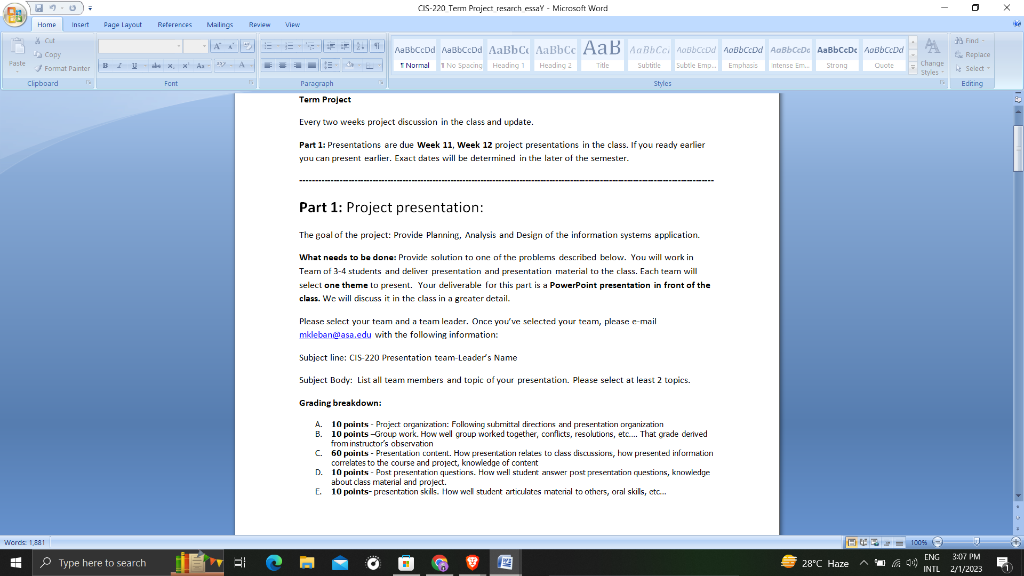Toggle Bold formatting

104,65
